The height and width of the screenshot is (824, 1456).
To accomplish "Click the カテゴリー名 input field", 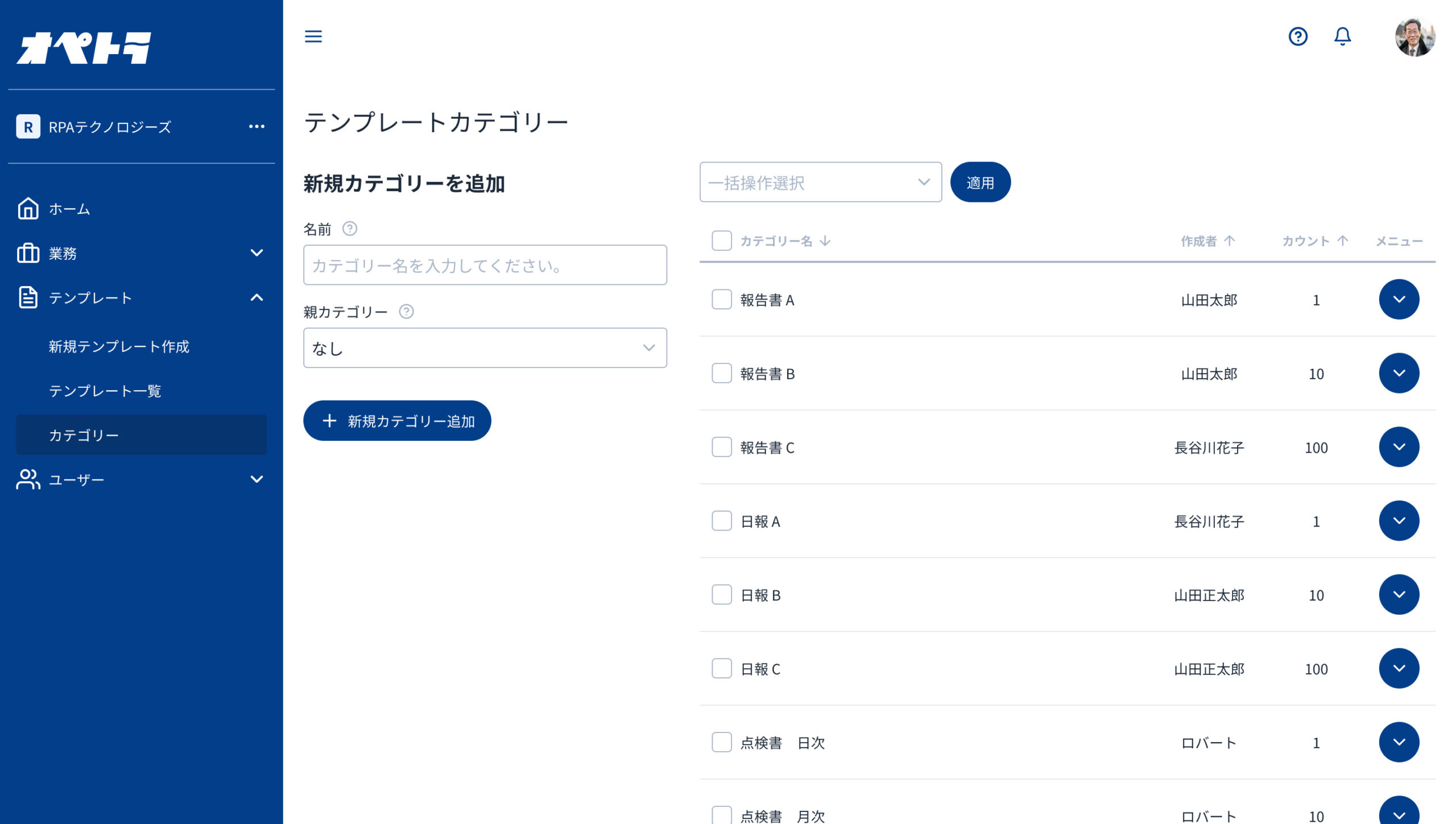I will pos(485,265).
